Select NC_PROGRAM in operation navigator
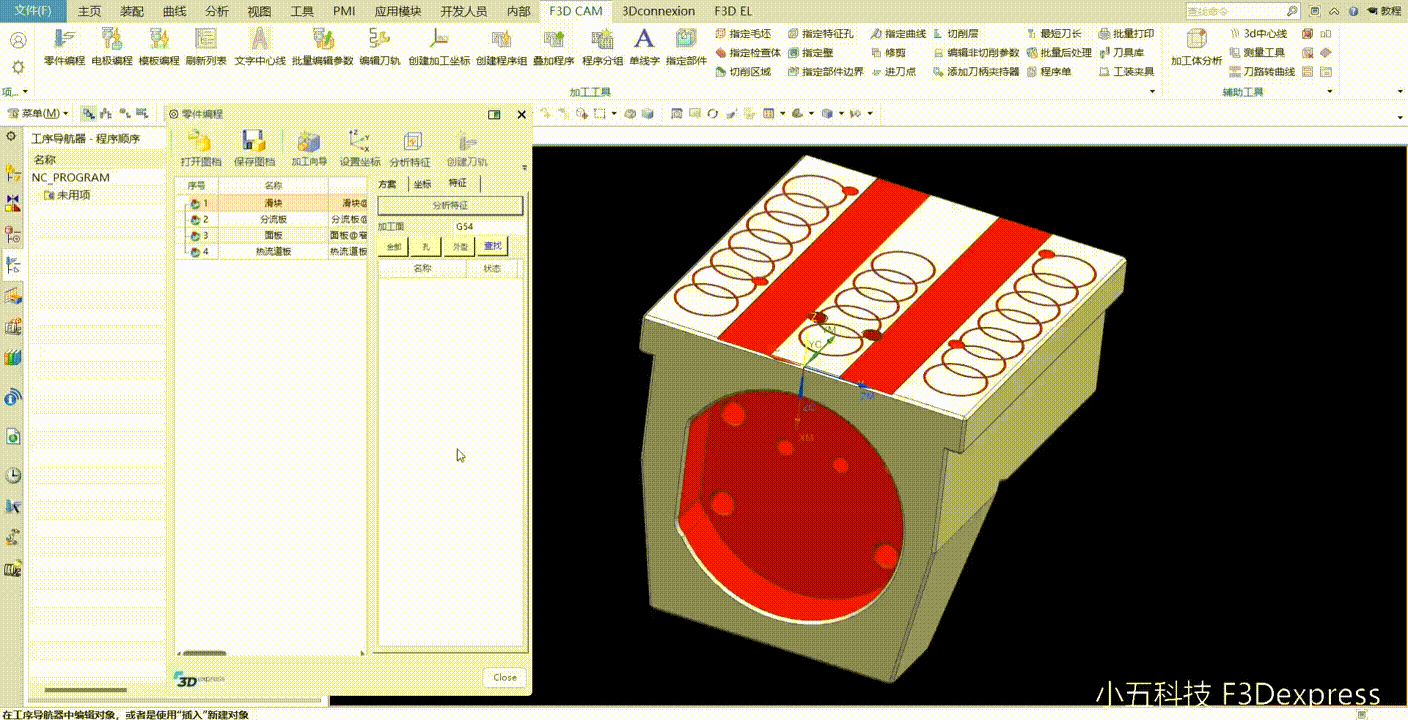Image resolution: width=1408 pixels, height=720 pixels. (x=71, y=177)
